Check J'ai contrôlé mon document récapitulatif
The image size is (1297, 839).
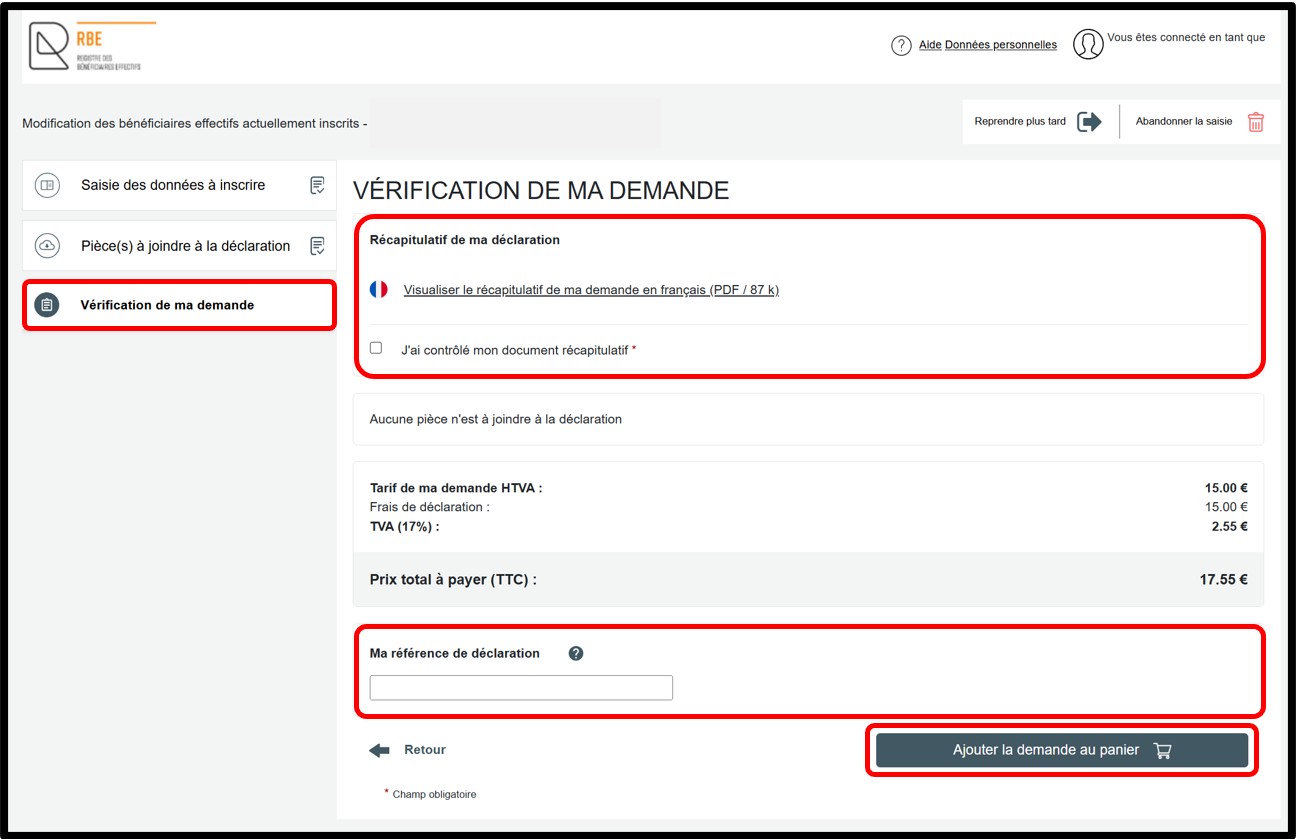point(376,348)
